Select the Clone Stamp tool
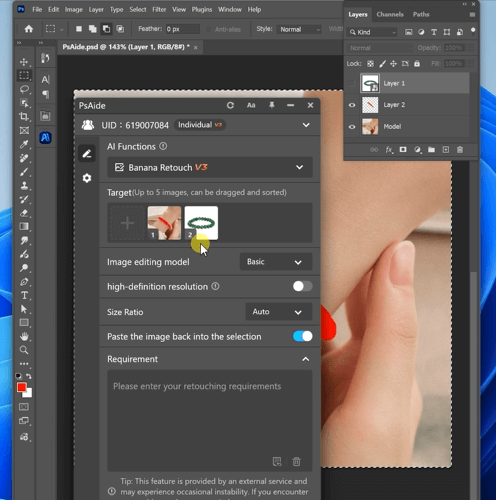Viewport: 496px width, 500px height. (24, 185)
